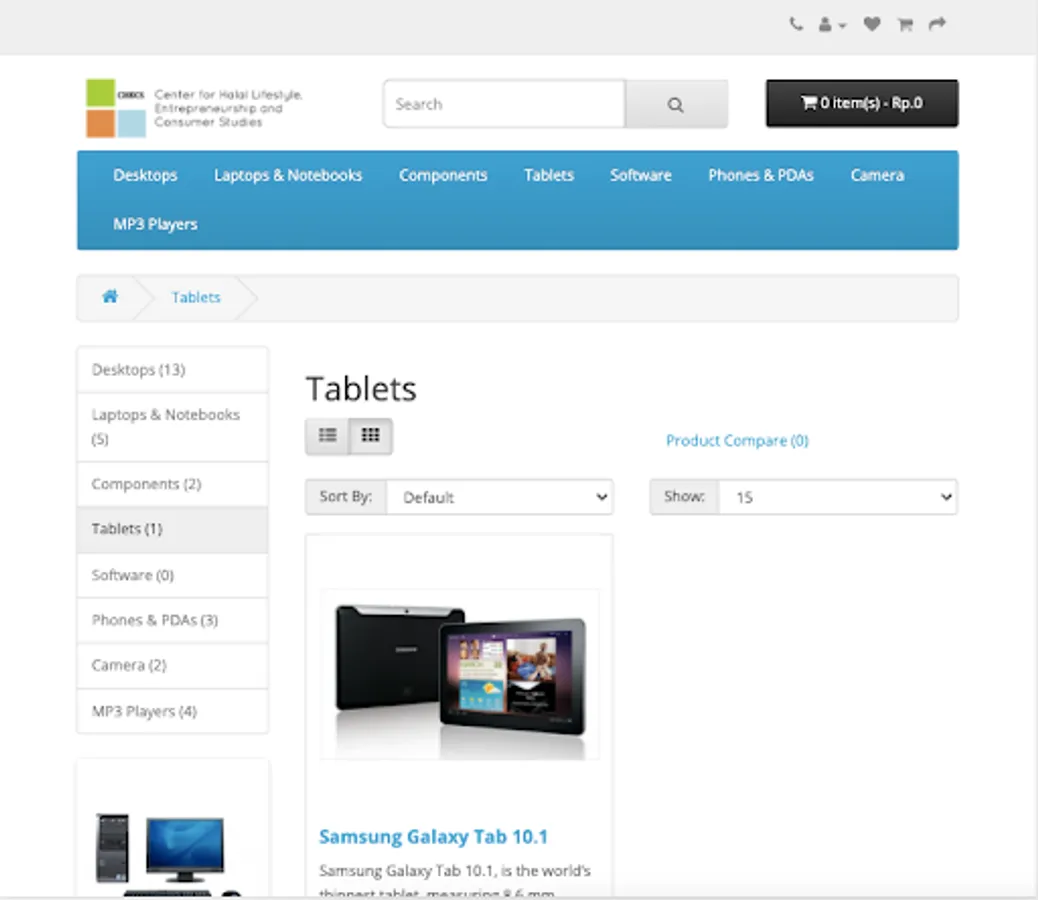
Task: Click the Samsung Galaxy Tab product image
Action: tap(459, 674)
